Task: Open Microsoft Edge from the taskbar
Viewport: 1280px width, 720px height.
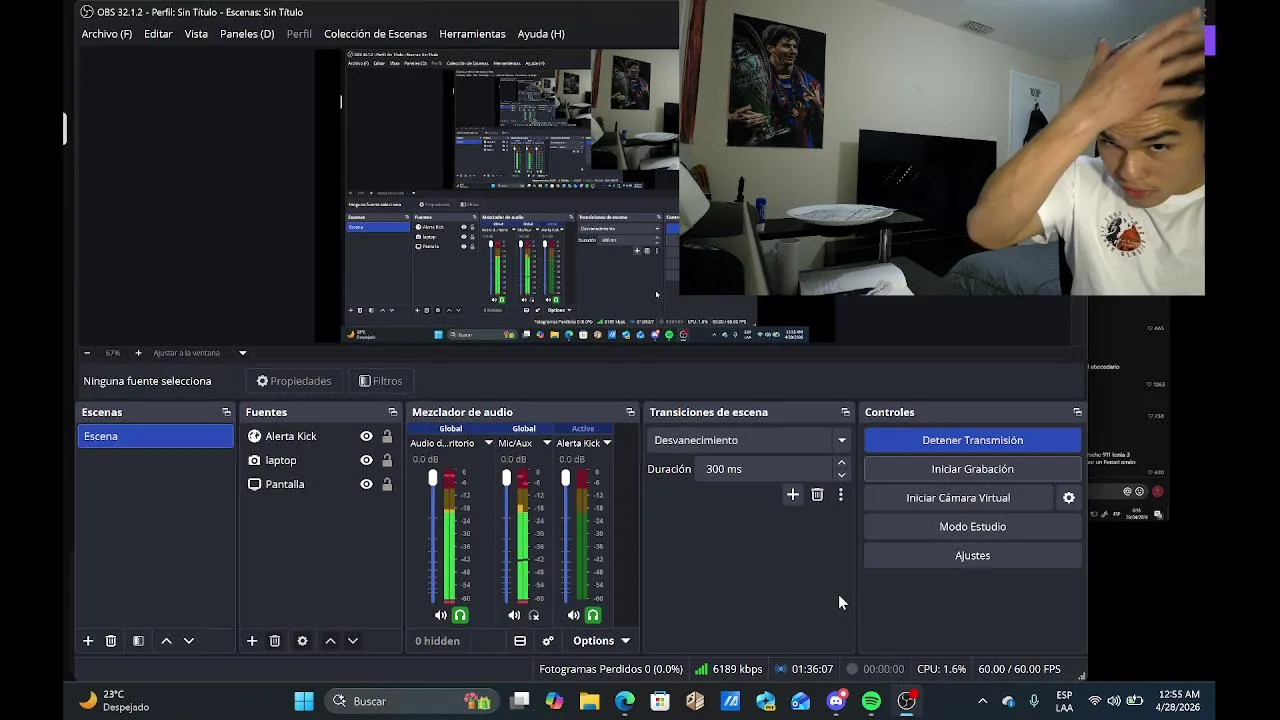Action: tap(625, 701)
